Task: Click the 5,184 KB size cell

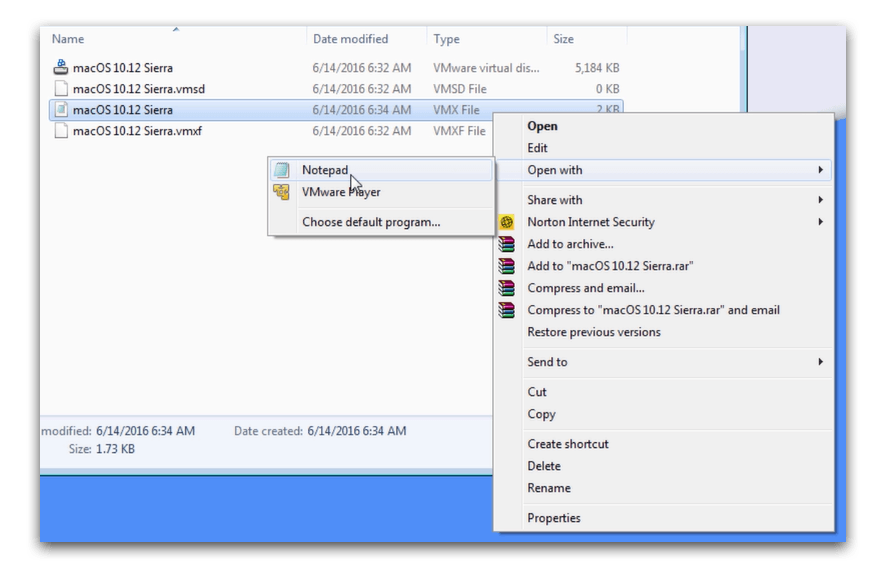Action: click(597, 68)
